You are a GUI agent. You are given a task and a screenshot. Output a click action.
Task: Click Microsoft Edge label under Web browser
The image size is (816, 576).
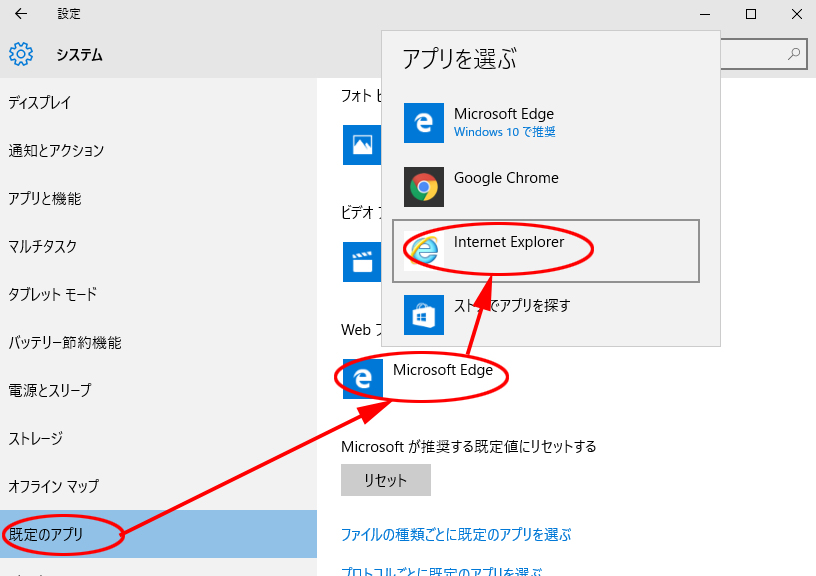click(x=443, y=370)
